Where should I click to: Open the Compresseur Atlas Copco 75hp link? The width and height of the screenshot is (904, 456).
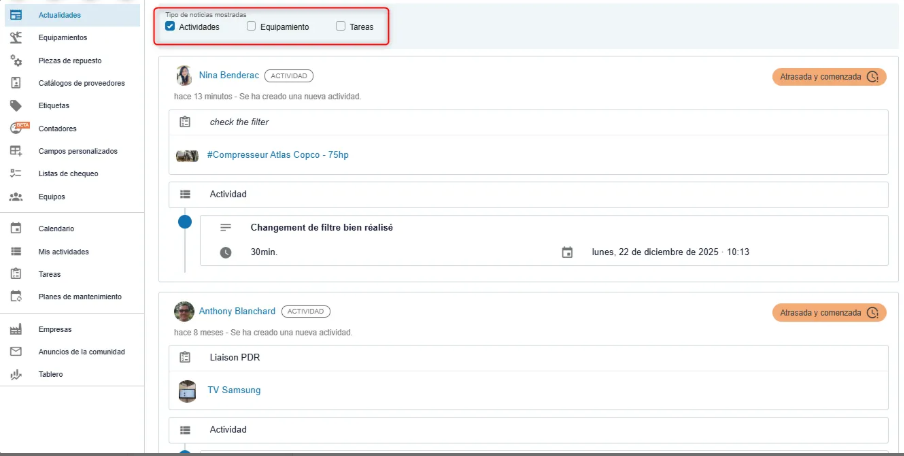click(277, 155)
